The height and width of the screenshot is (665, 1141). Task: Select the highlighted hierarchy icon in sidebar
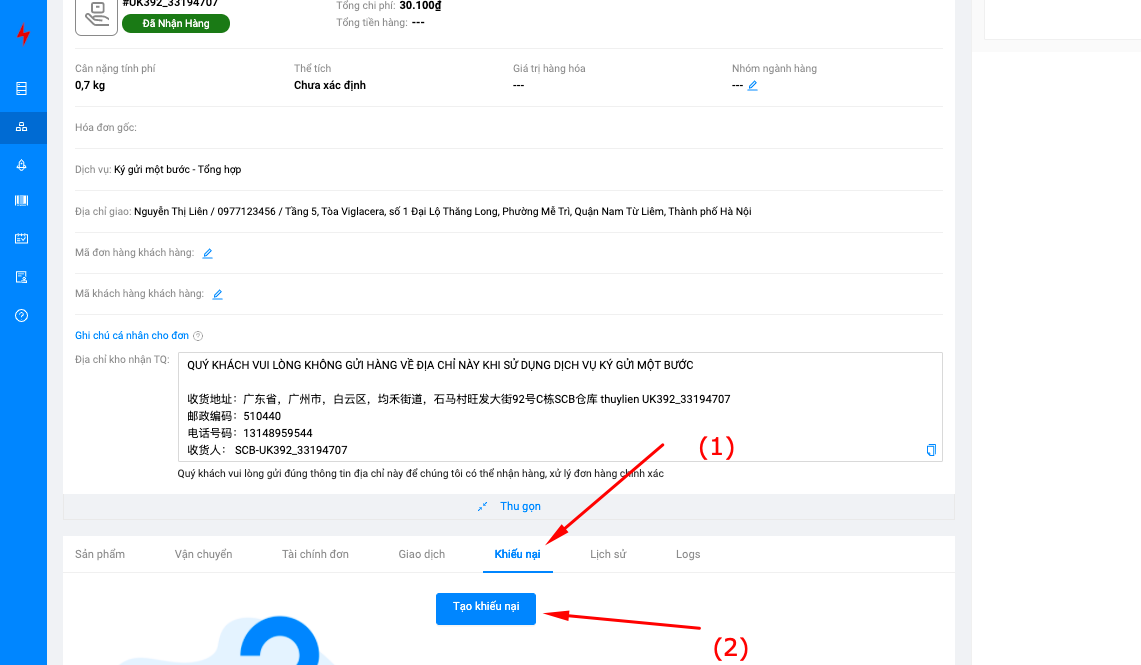click(x=22, y=127)
